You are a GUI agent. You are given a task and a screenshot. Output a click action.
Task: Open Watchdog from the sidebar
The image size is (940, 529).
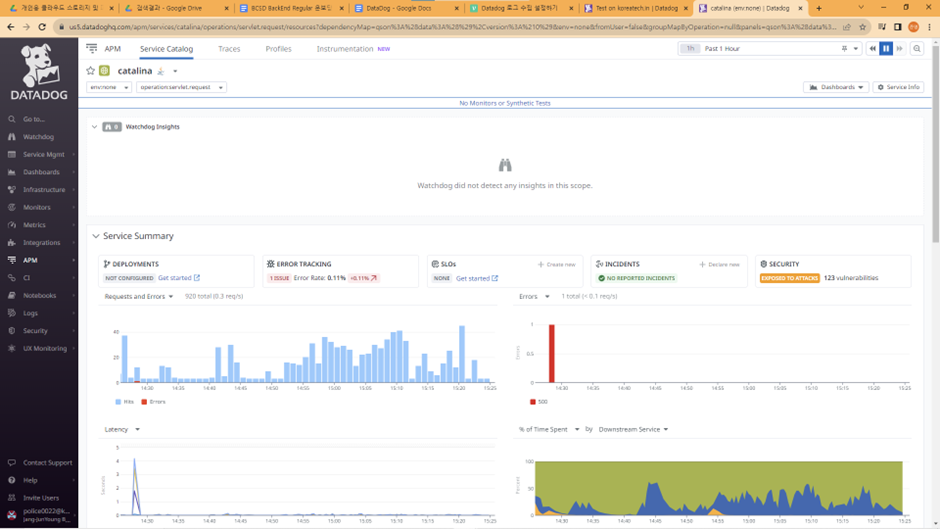(x=38, y=137)
